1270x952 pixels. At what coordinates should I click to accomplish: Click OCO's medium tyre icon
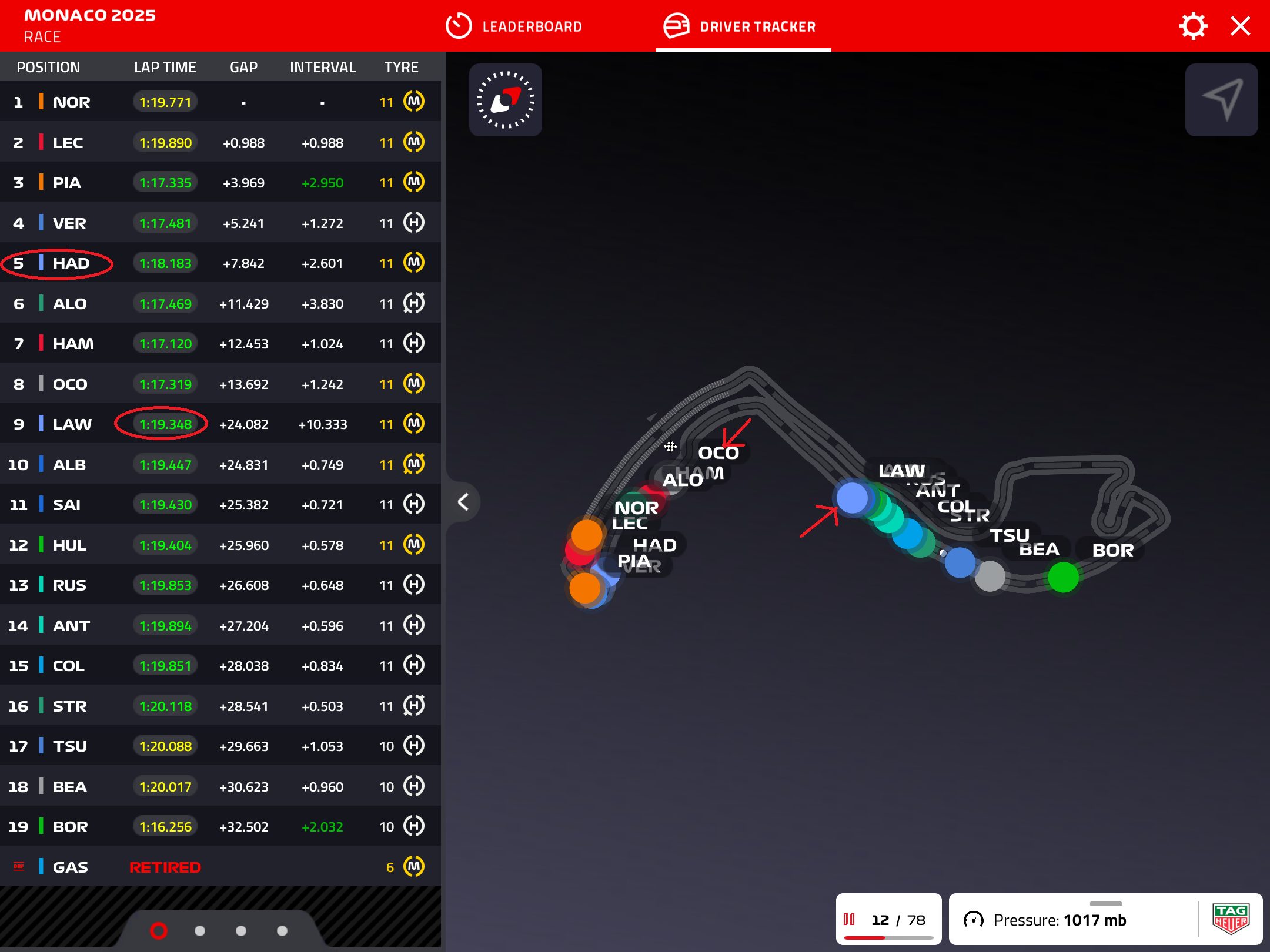pos(414,383)
